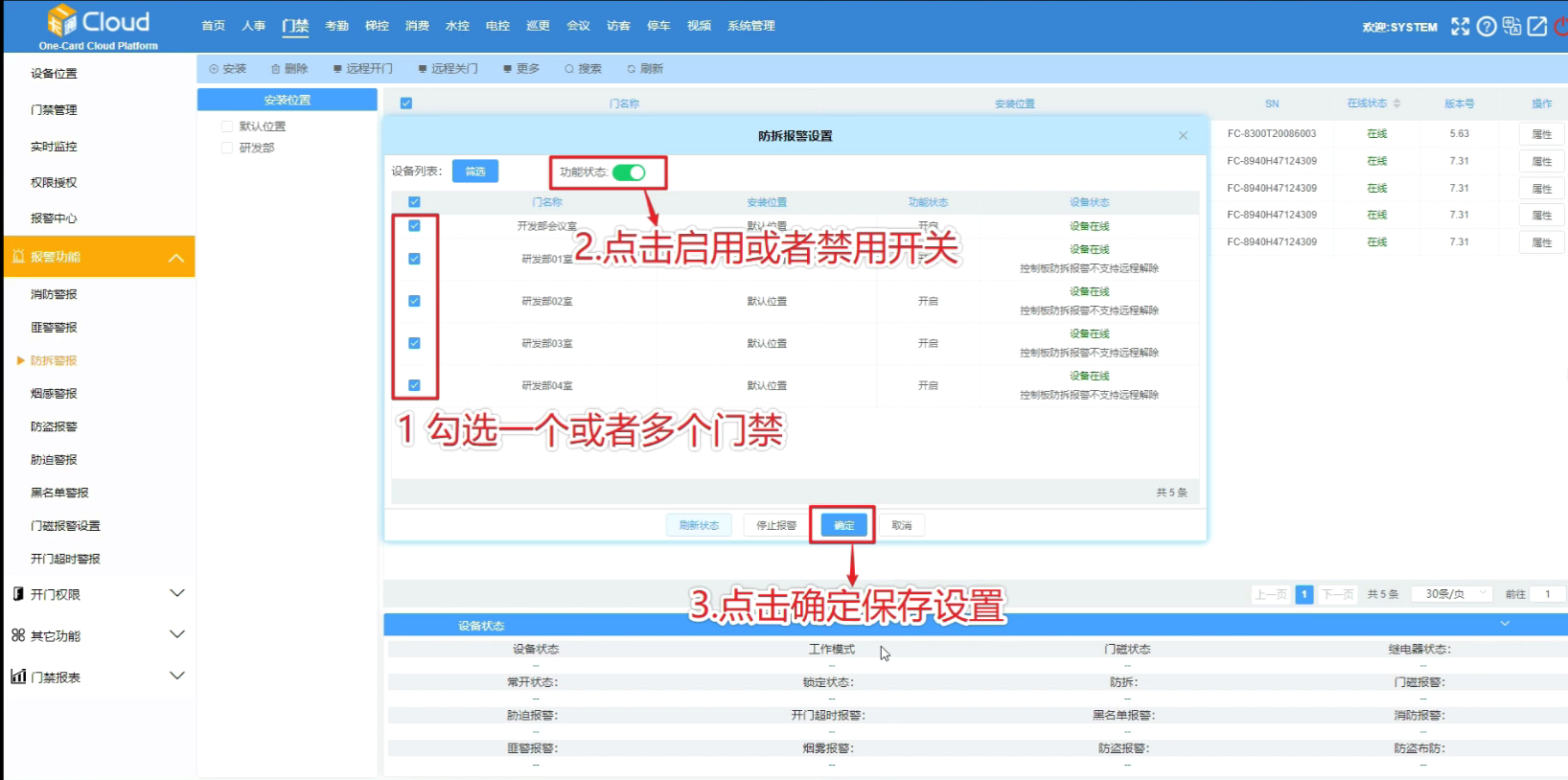
Task: Toggle the 功能状态 switch
Action: tap(629, 172)
